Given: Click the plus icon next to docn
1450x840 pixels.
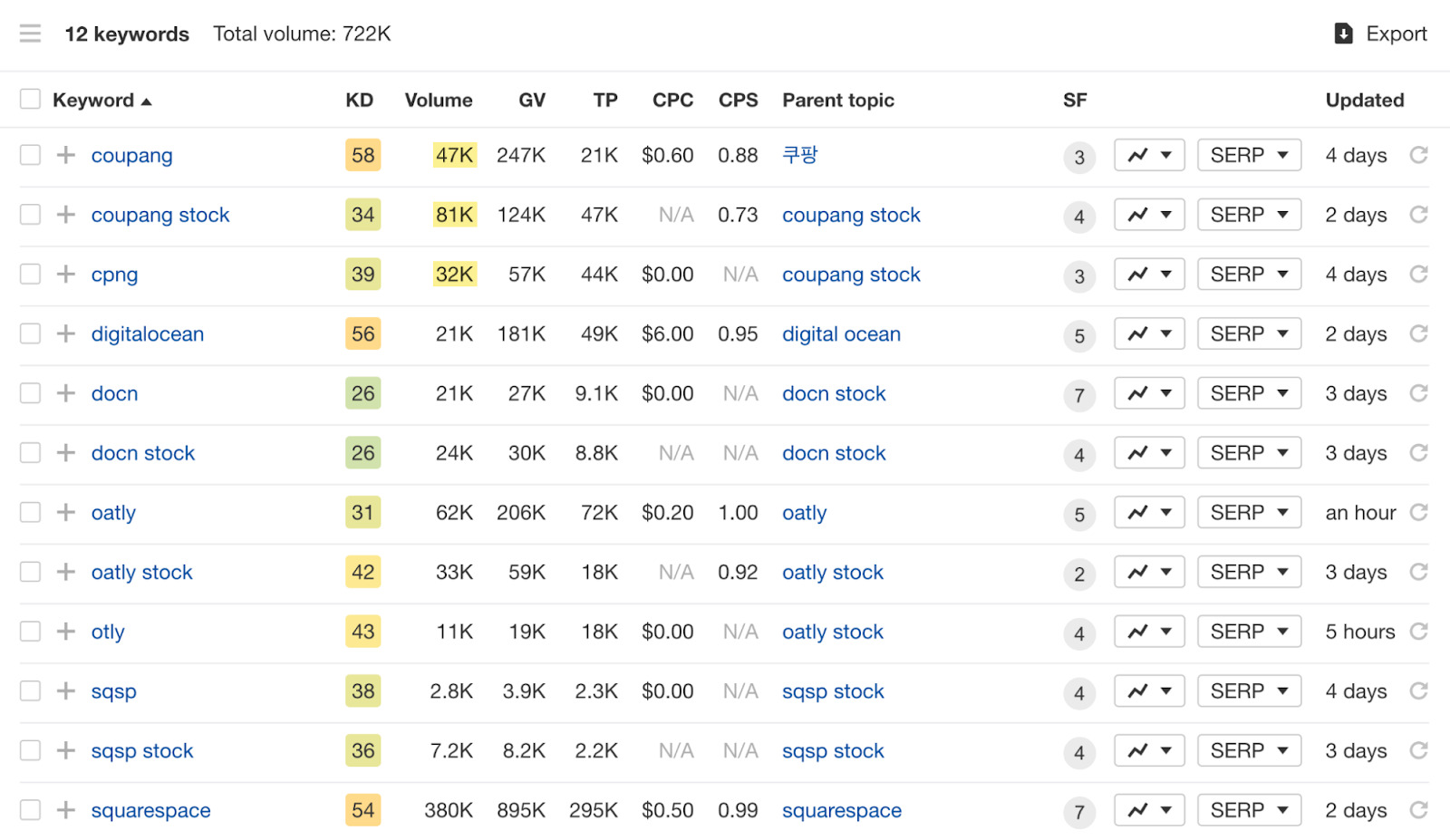Looking at the screenshot, I should tap(64, 393).
